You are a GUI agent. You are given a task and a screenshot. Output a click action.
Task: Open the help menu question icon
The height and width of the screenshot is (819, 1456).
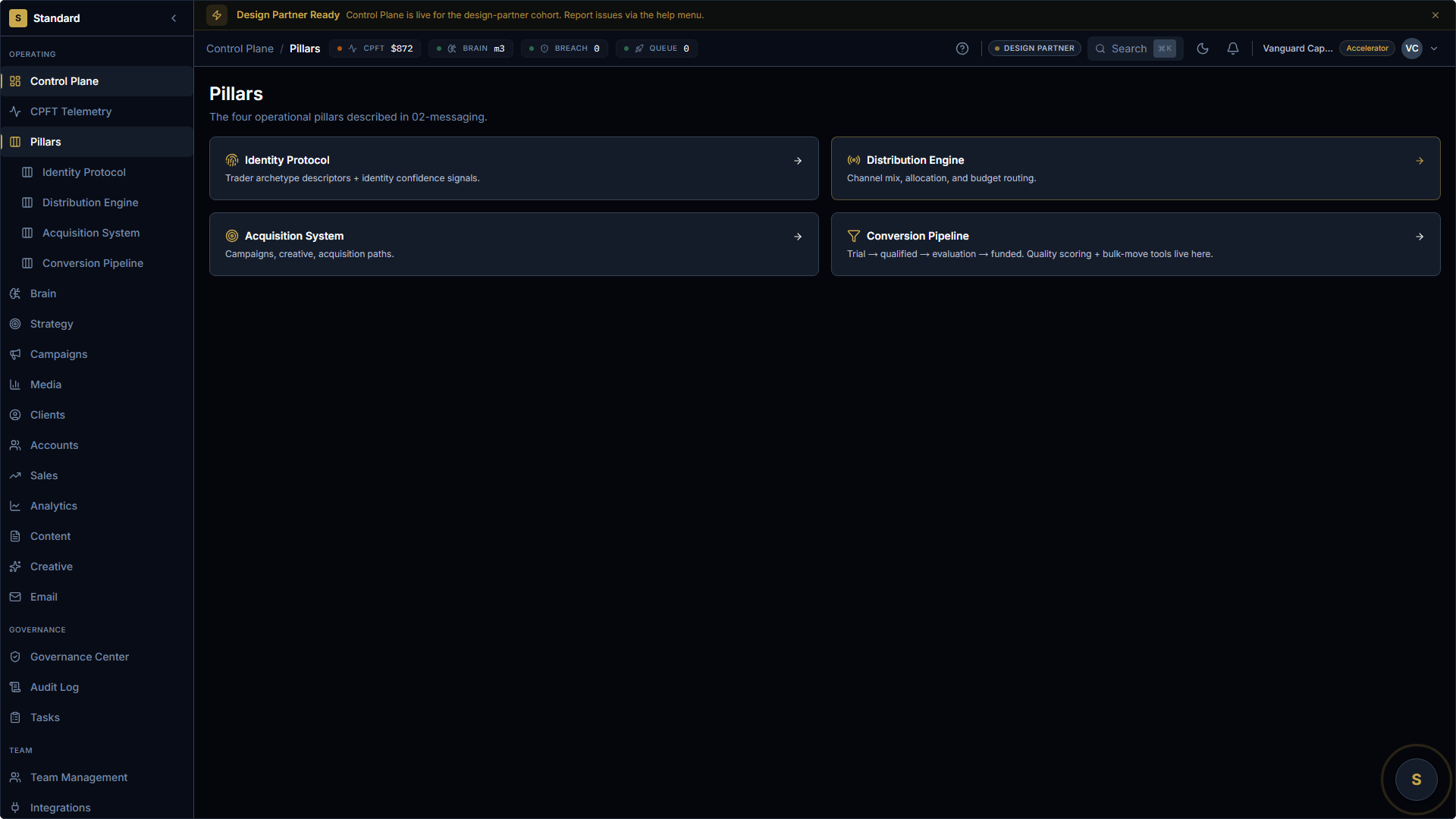click(x=962, y=49)
